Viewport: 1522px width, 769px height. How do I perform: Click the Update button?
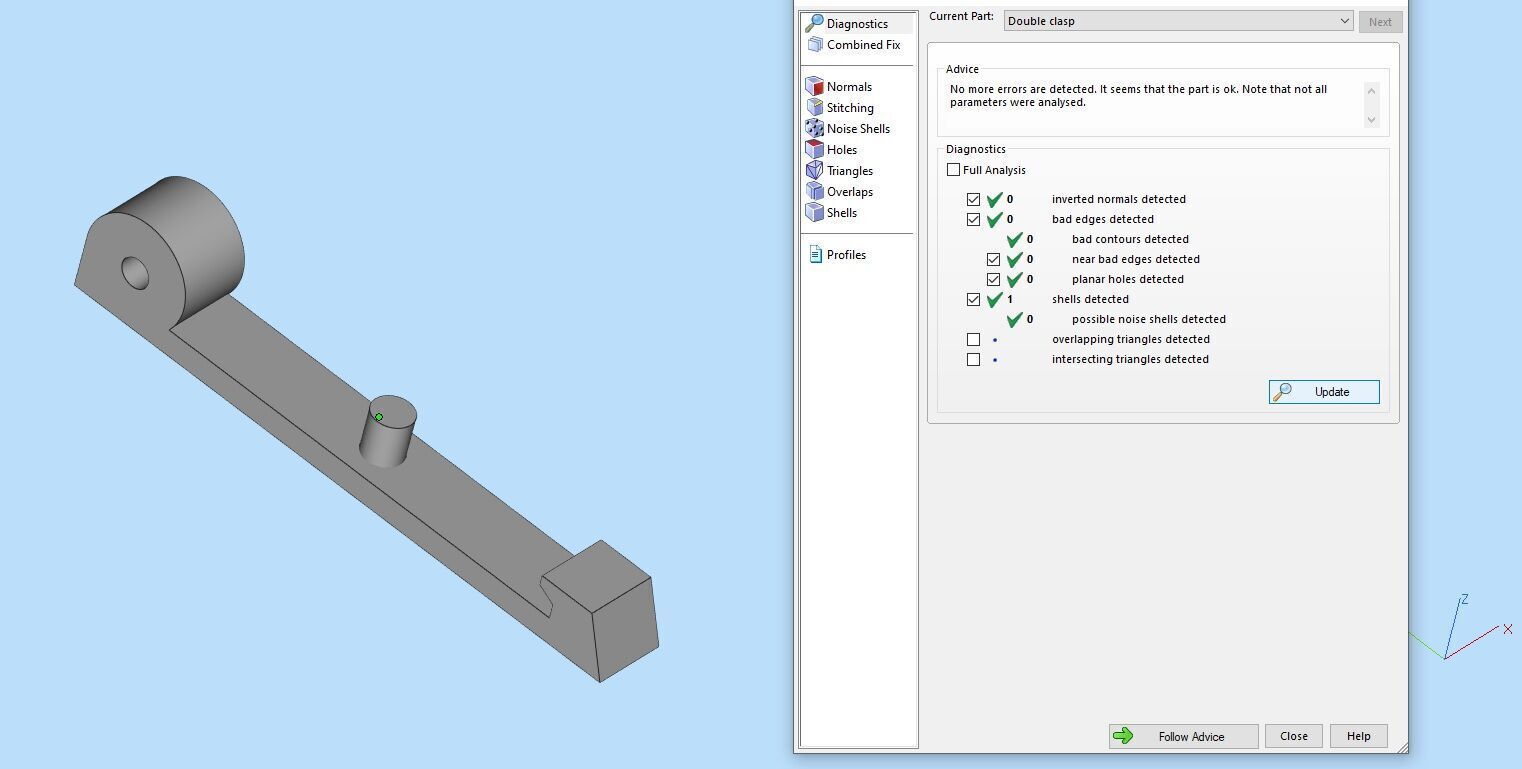pos(1324,392)
